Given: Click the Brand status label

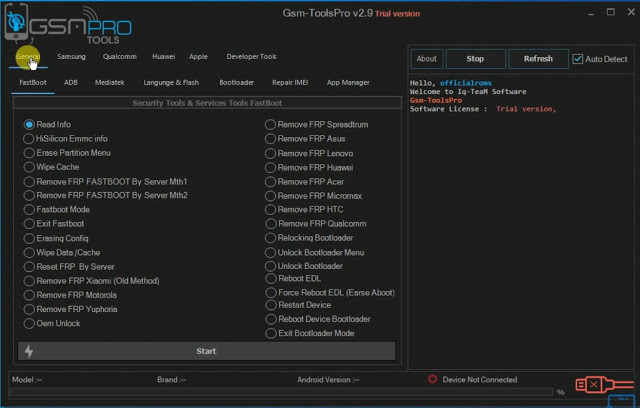Looking at the screenshot, I should click(x=171, y=379).
